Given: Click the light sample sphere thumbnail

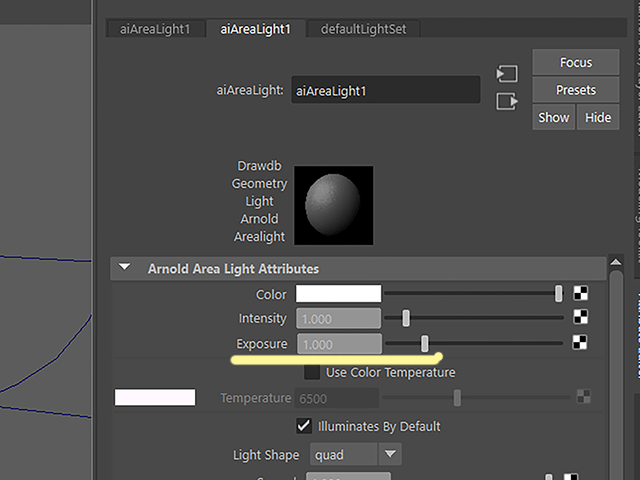Looking at the screenshot, I should tap(333, 205).
